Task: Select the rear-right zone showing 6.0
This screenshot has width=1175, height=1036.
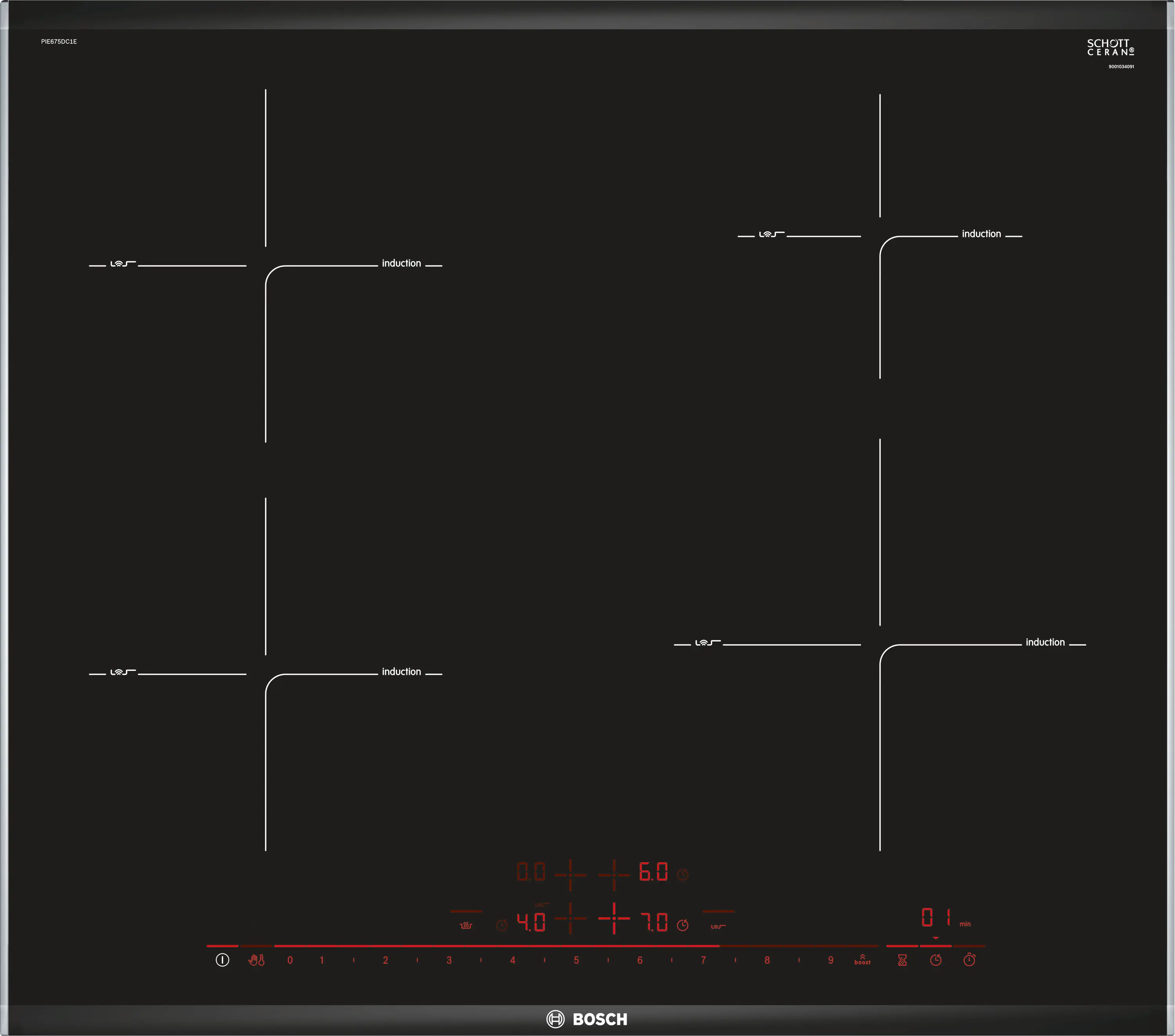Action: tap(653, 872)
